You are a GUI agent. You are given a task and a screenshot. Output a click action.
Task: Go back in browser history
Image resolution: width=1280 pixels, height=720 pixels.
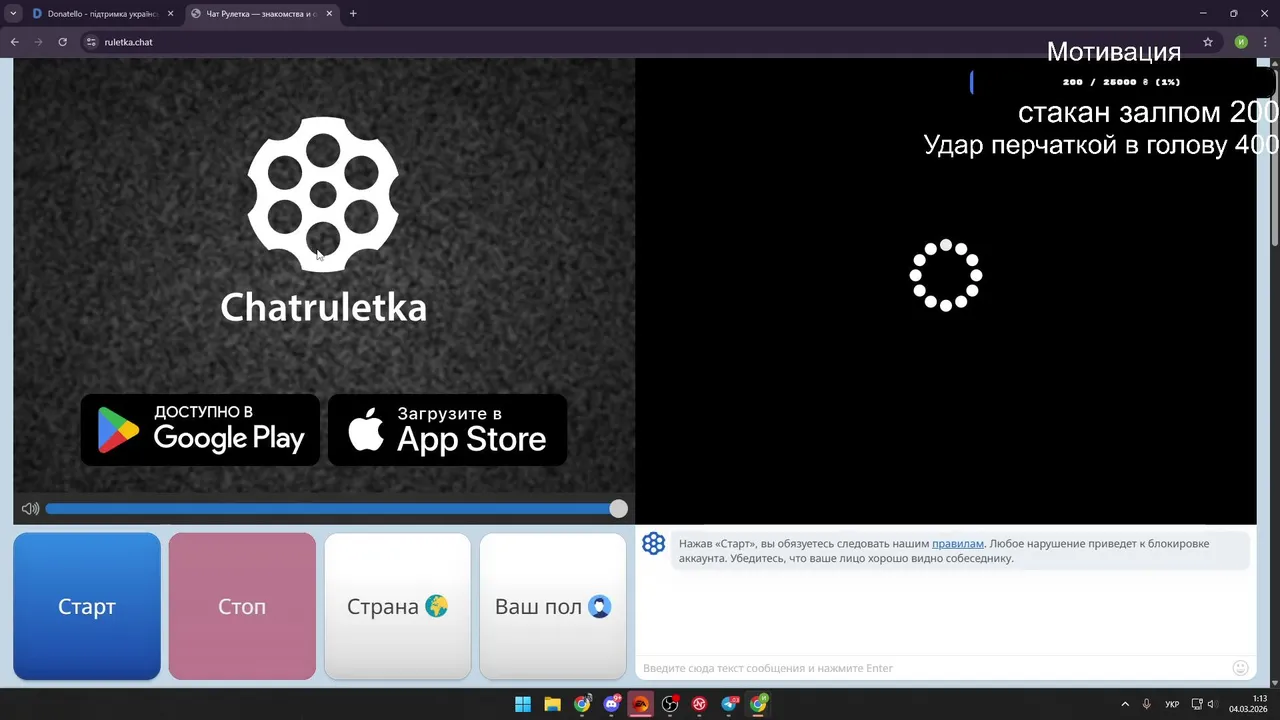coord(14,42)
